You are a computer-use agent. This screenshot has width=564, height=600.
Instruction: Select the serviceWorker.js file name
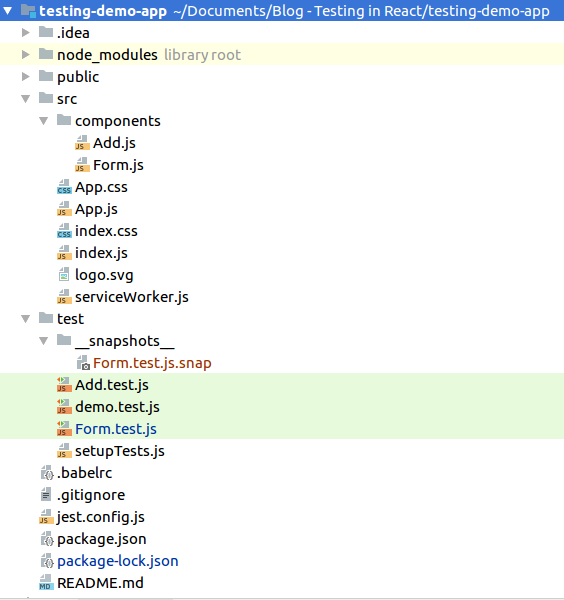pyautogui.click(x=132, y=297)
